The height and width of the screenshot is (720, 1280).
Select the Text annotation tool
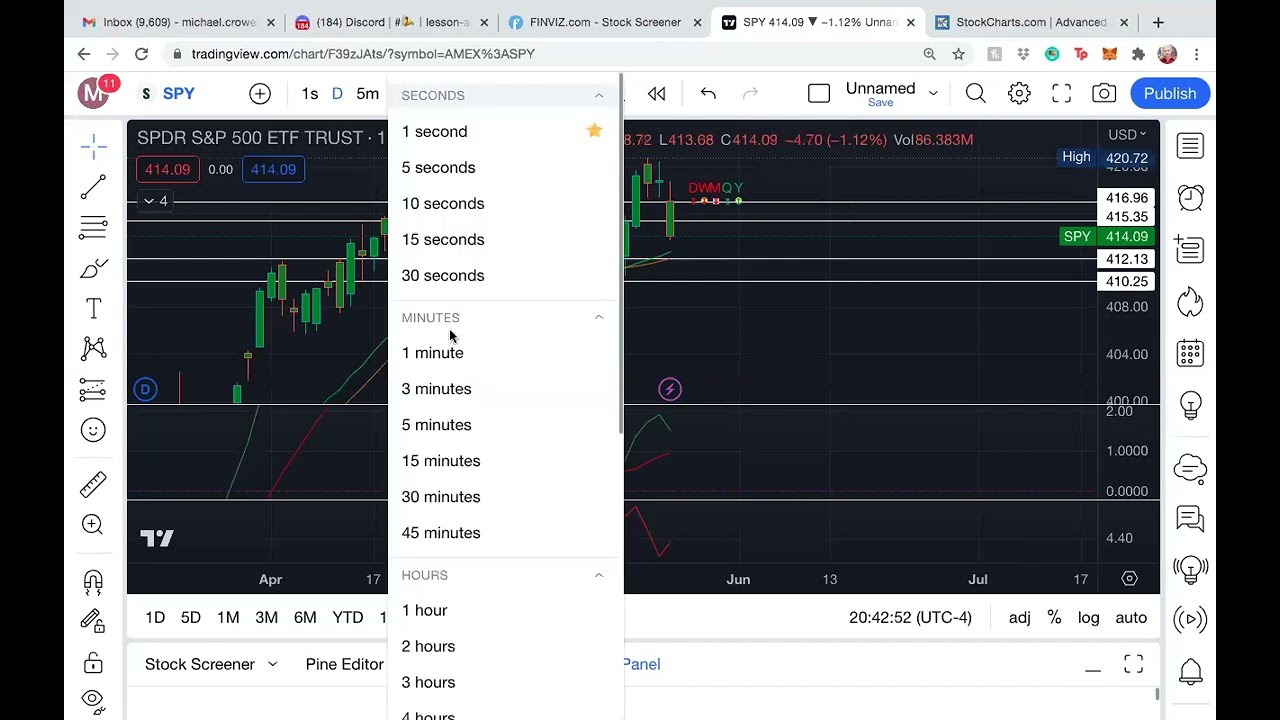click(x=93, y=309)
